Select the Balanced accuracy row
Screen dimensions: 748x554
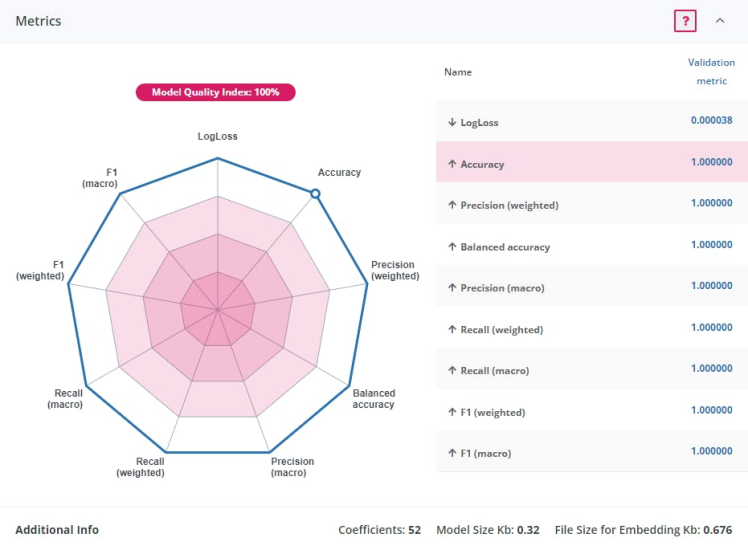(591, 246)
